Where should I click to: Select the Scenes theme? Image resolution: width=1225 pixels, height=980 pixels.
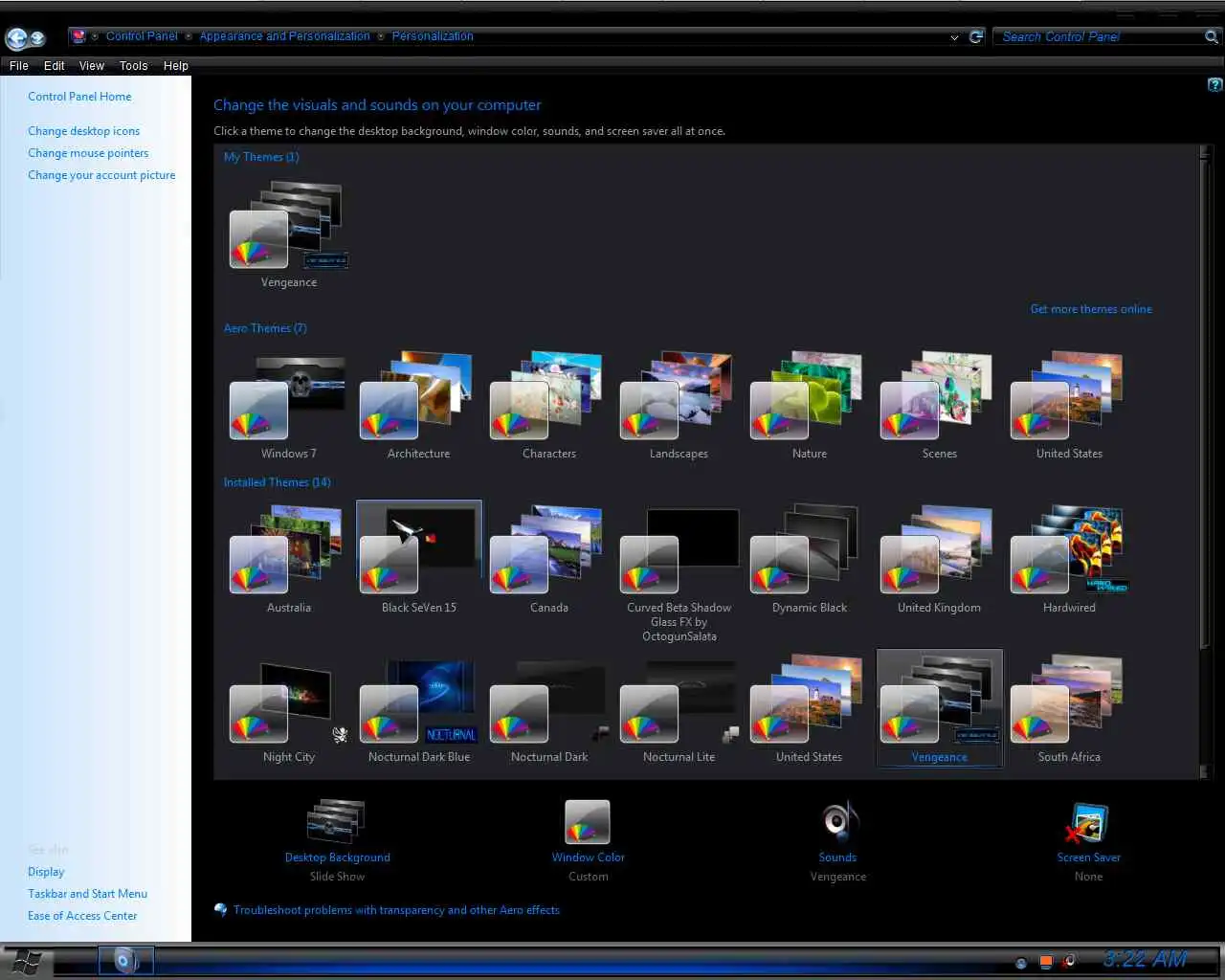click(x=939, y=406)
